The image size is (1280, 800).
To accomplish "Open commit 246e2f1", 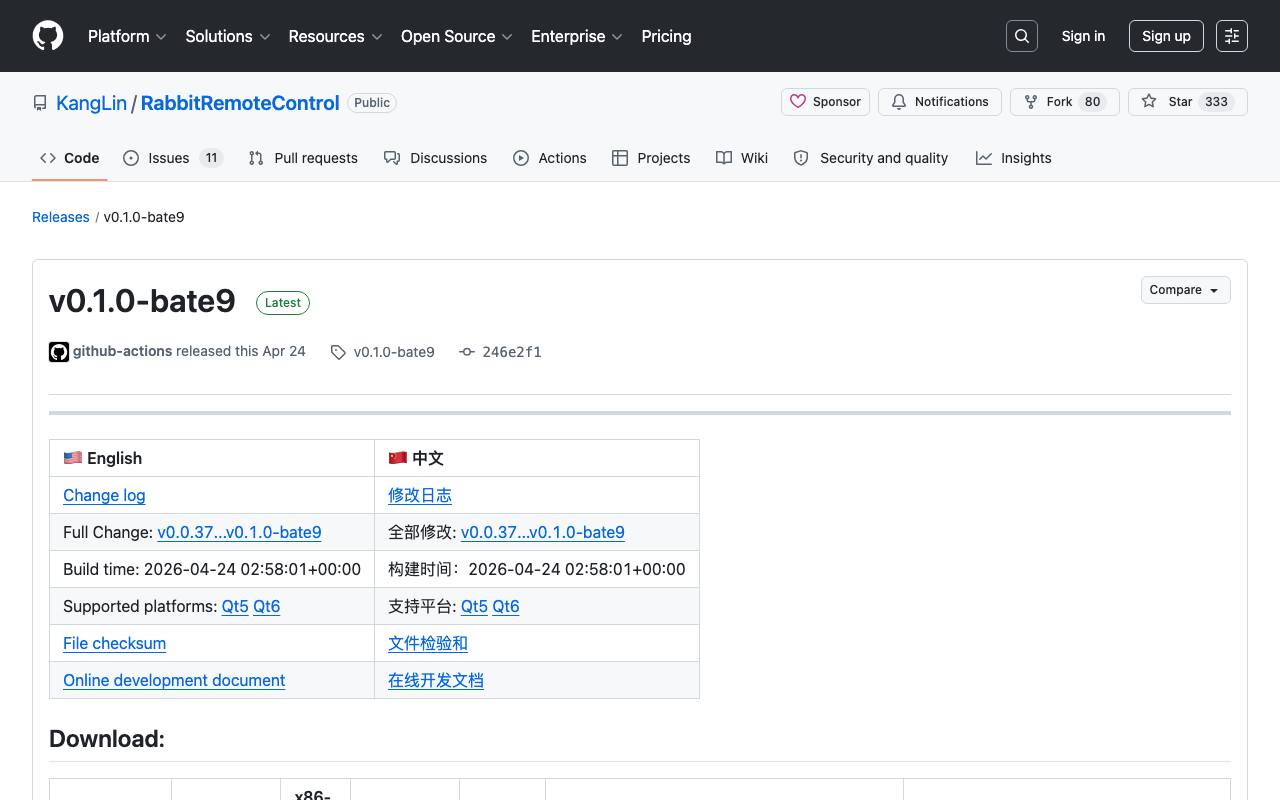I will click(512, 352).
